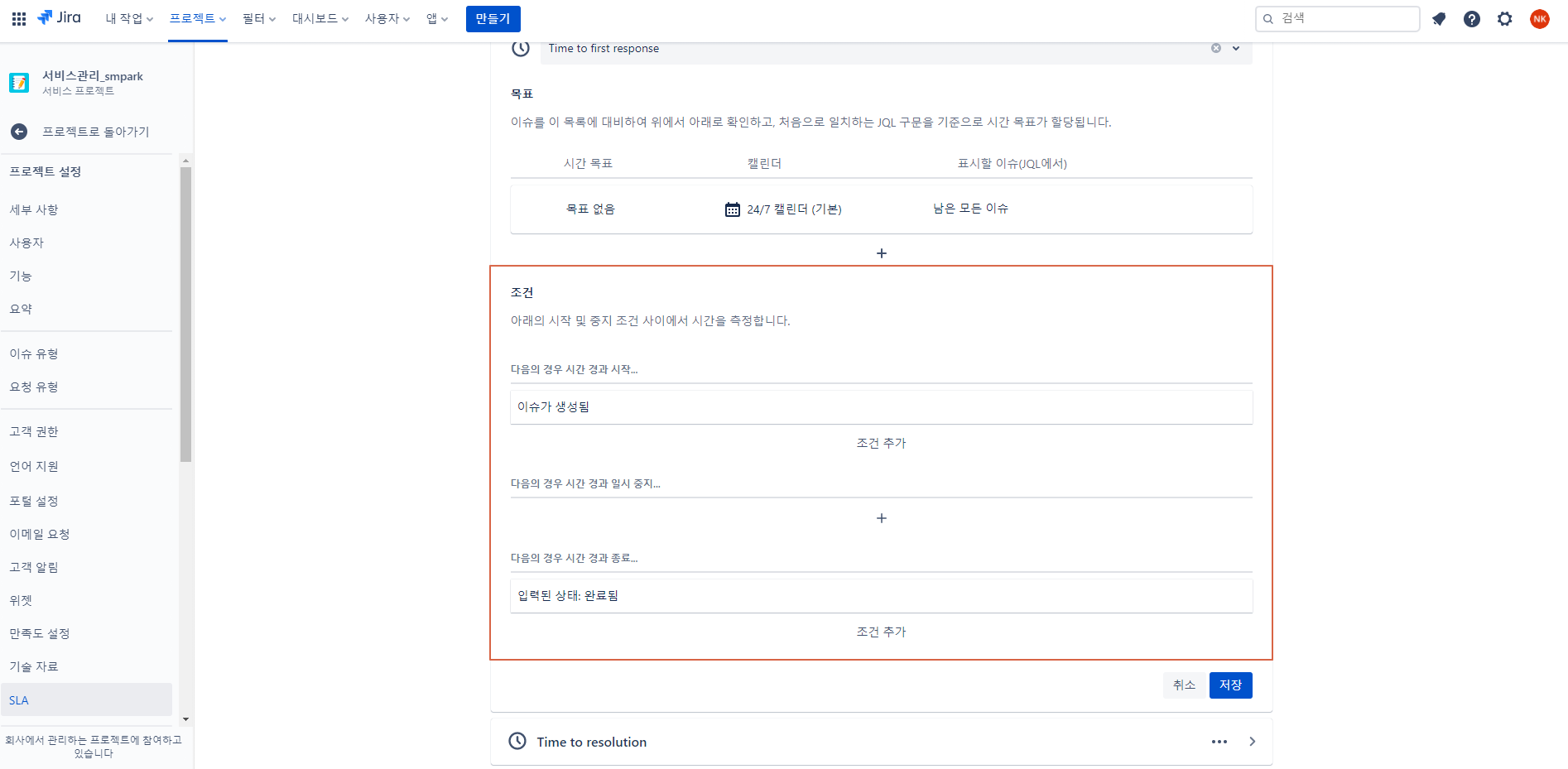Screen dimensions: 1568x769
Task: Open more options for Time to resolution
Action: click(x=1219, y=742)
